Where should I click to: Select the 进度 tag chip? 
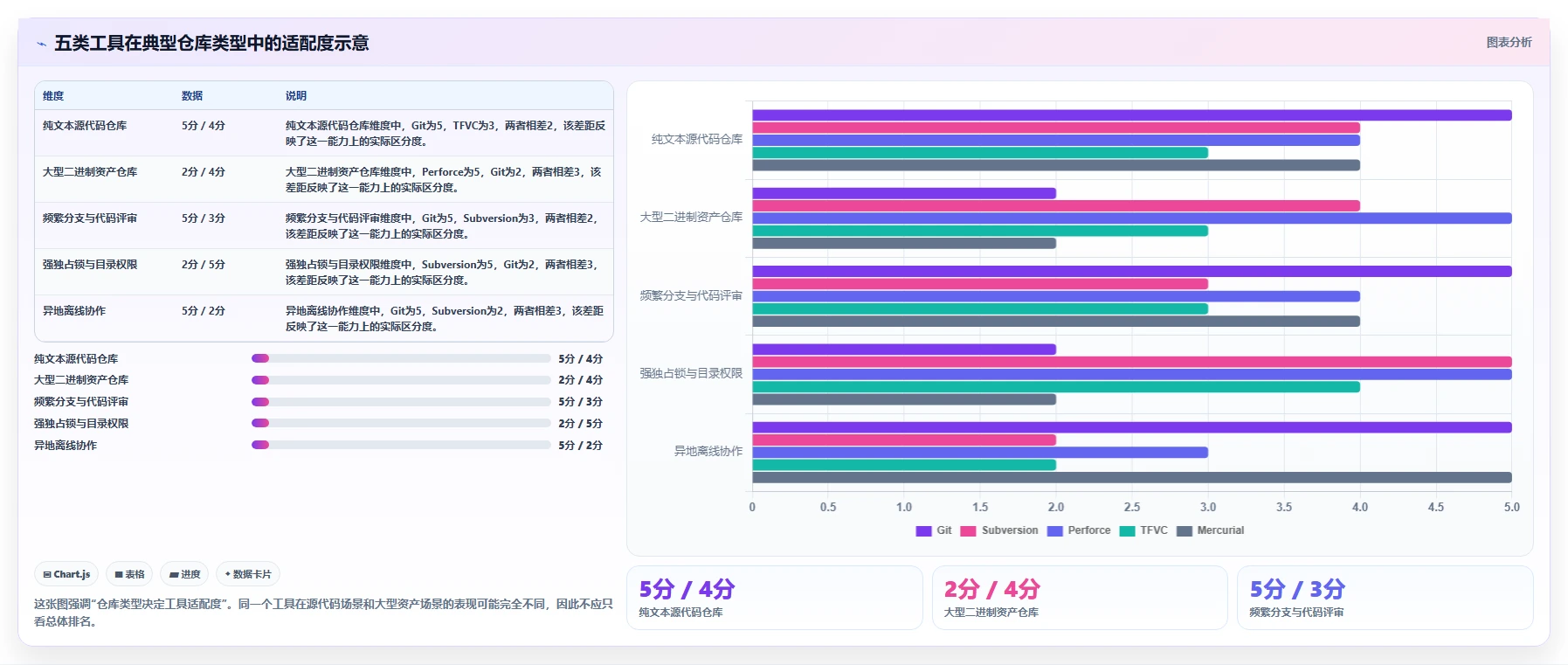(184, 574)
